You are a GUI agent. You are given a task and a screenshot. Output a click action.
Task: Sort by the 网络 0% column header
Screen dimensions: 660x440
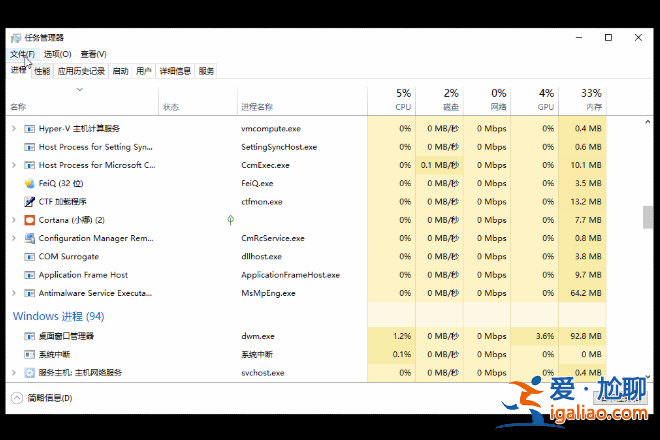487,100
